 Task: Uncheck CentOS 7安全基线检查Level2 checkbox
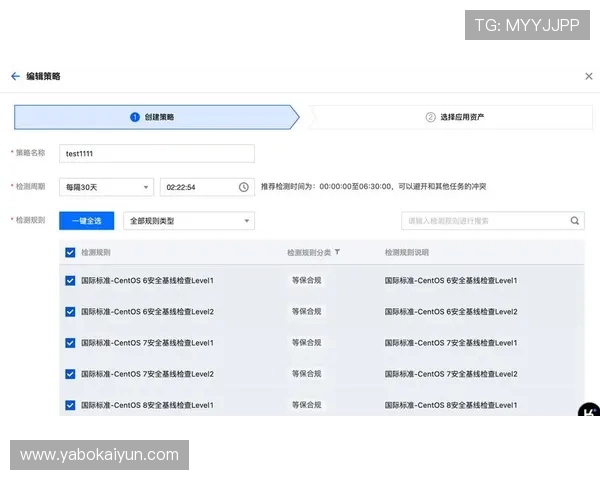tap(70, 374)
